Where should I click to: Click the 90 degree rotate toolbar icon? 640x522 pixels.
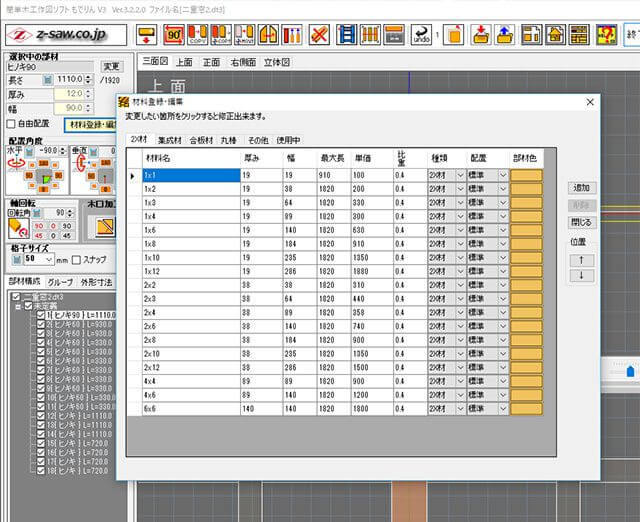(174, 35)
